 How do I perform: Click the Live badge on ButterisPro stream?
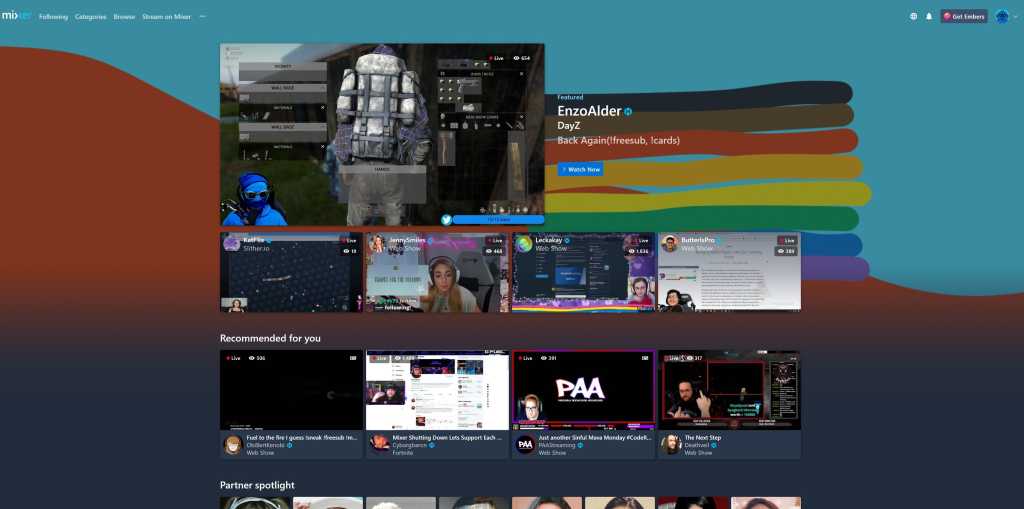coord(786,240)
